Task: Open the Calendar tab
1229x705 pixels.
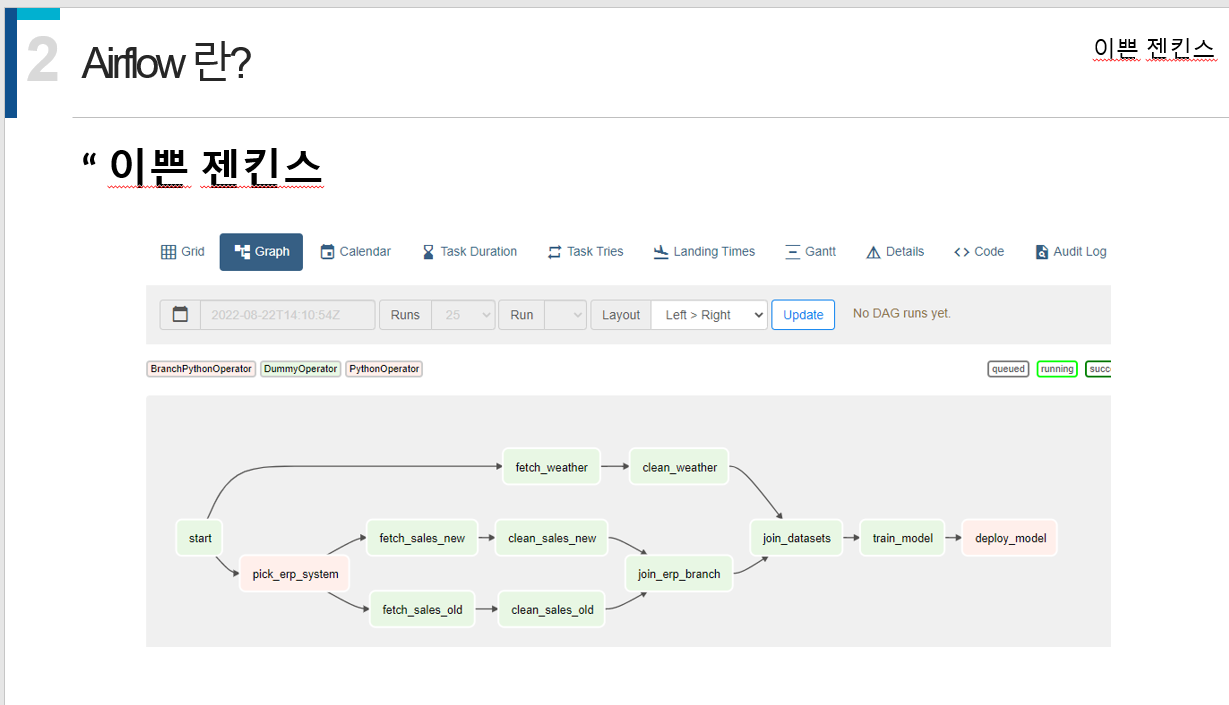Action: pyautogui.click(x=355, y=252)
